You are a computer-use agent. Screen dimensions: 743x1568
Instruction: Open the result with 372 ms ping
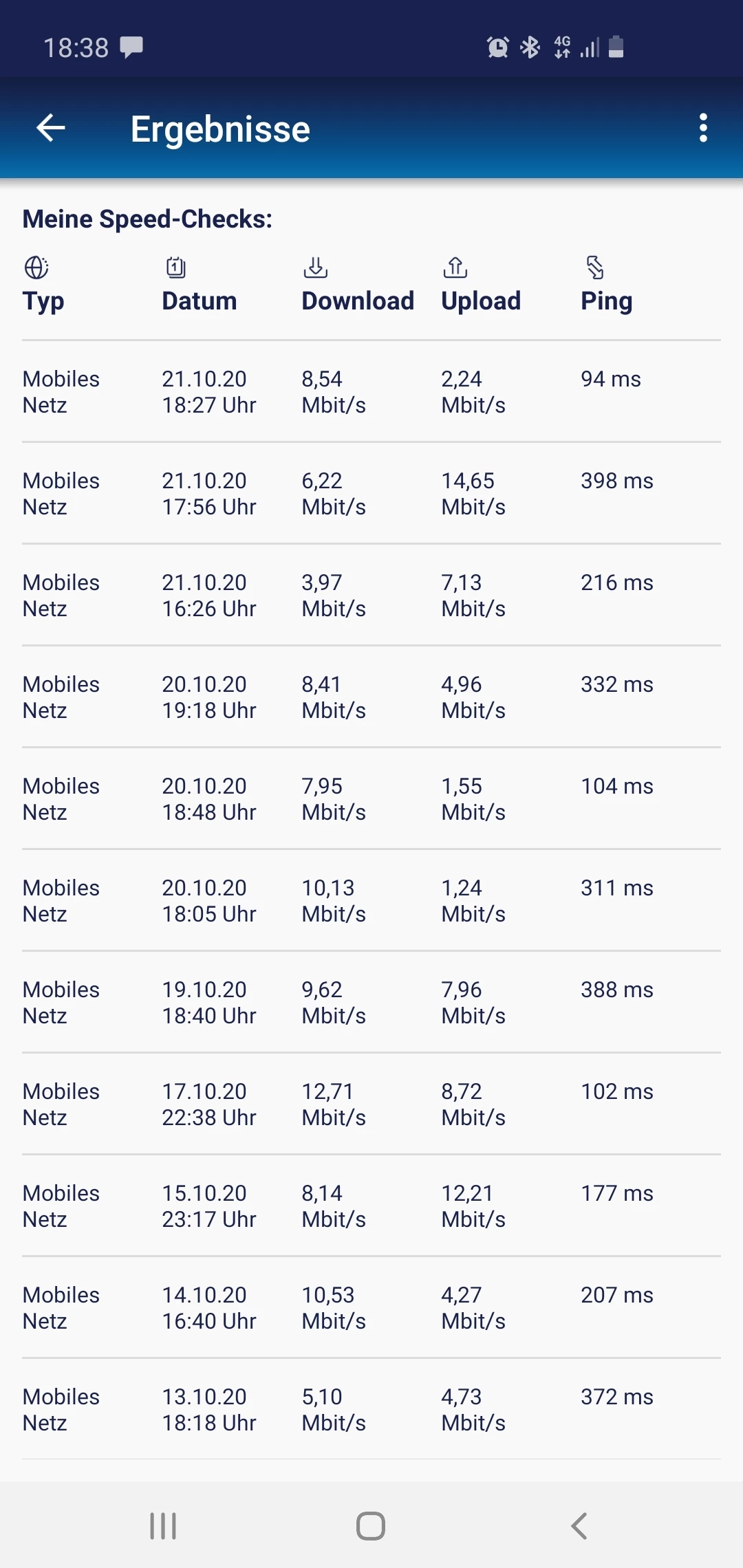371,1410
